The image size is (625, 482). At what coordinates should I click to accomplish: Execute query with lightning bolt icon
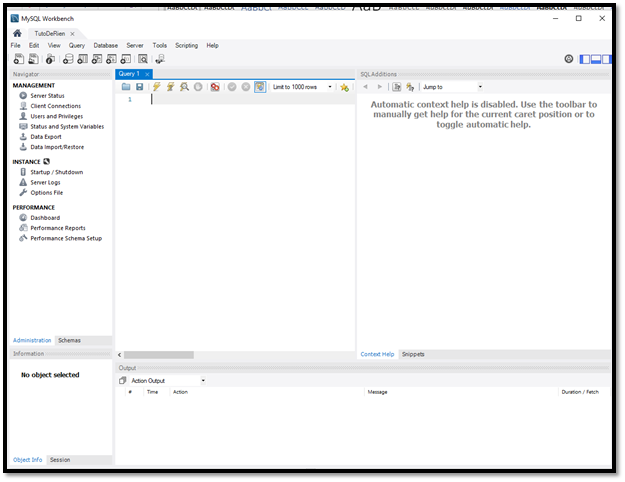157,87
